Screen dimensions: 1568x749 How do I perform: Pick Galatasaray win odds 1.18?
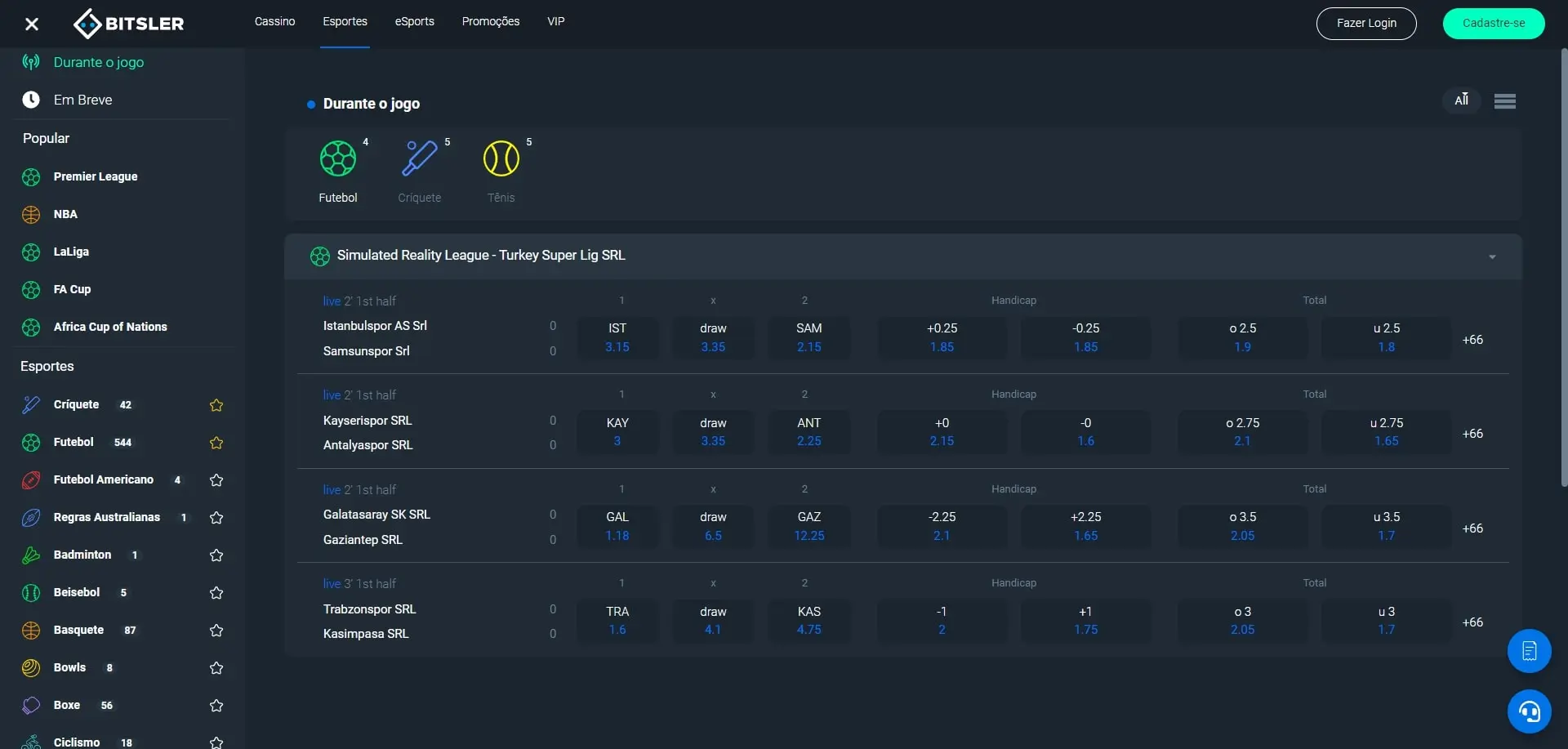pyautogui.click(x=617, y=527)
